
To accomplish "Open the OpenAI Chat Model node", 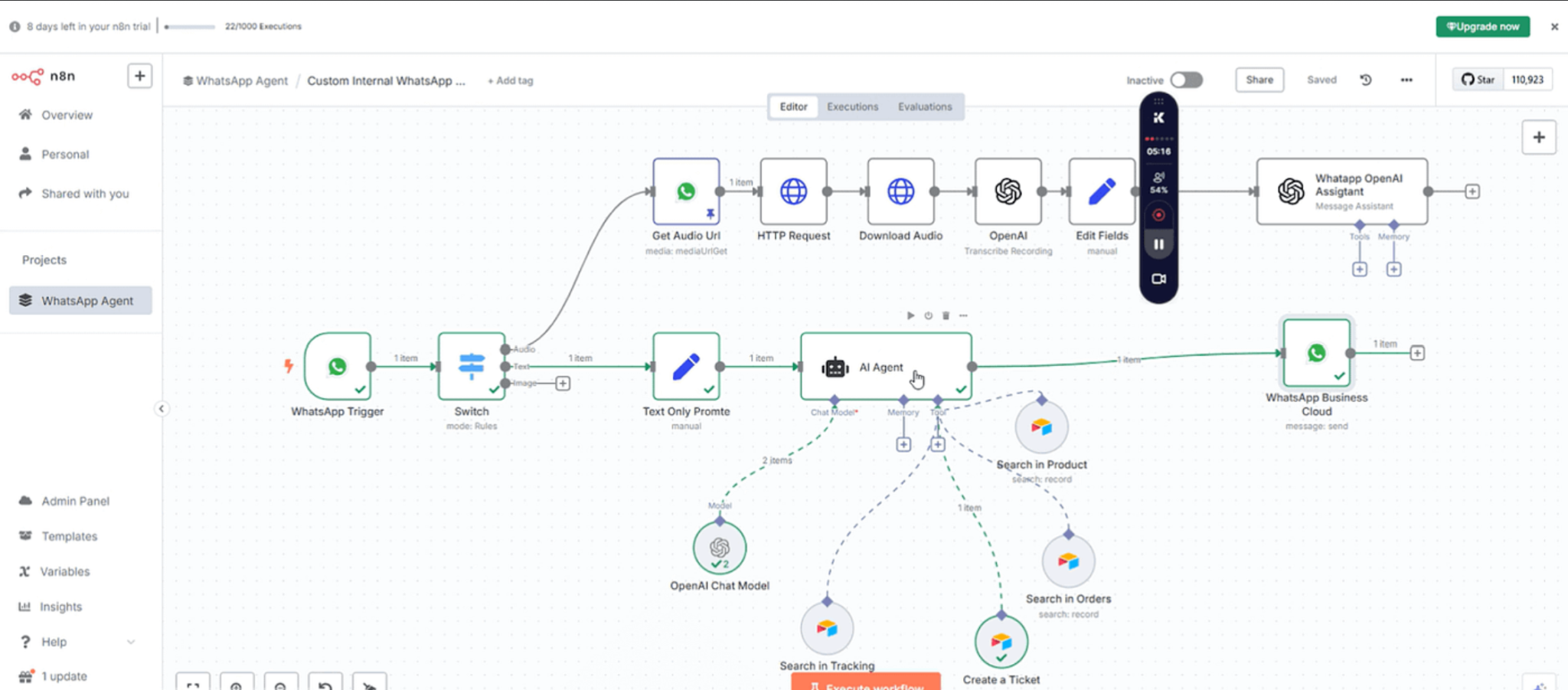I will (x=719, y=548).
